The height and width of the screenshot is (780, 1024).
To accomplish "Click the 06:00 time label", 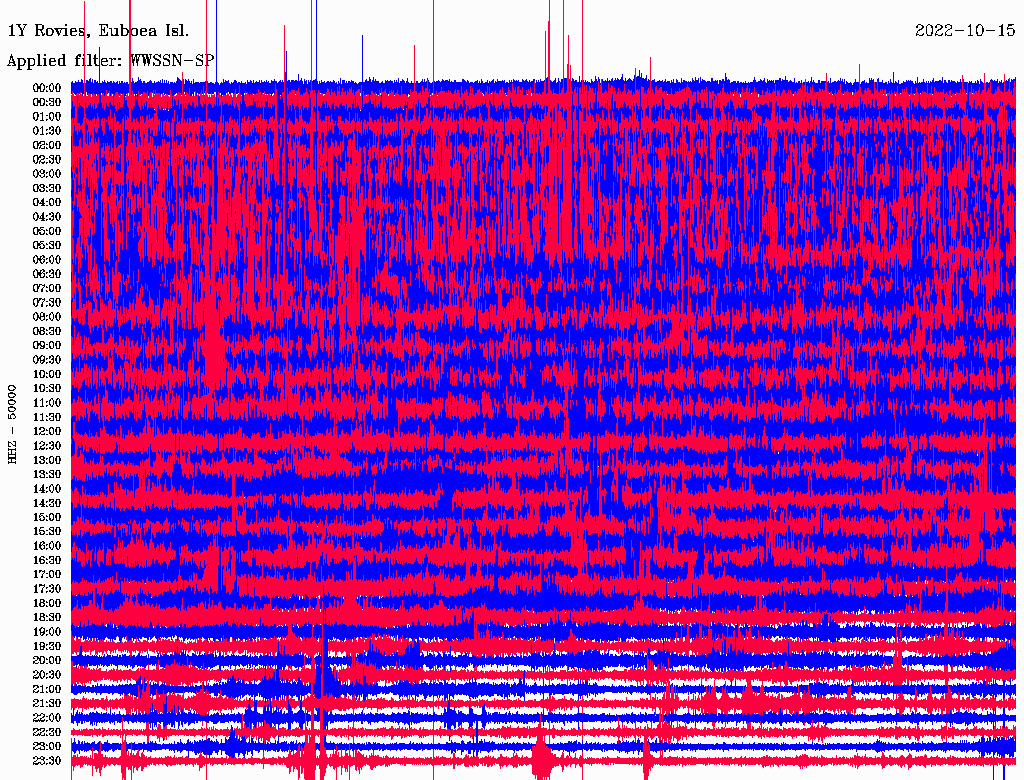I will (x=47, y=260).
